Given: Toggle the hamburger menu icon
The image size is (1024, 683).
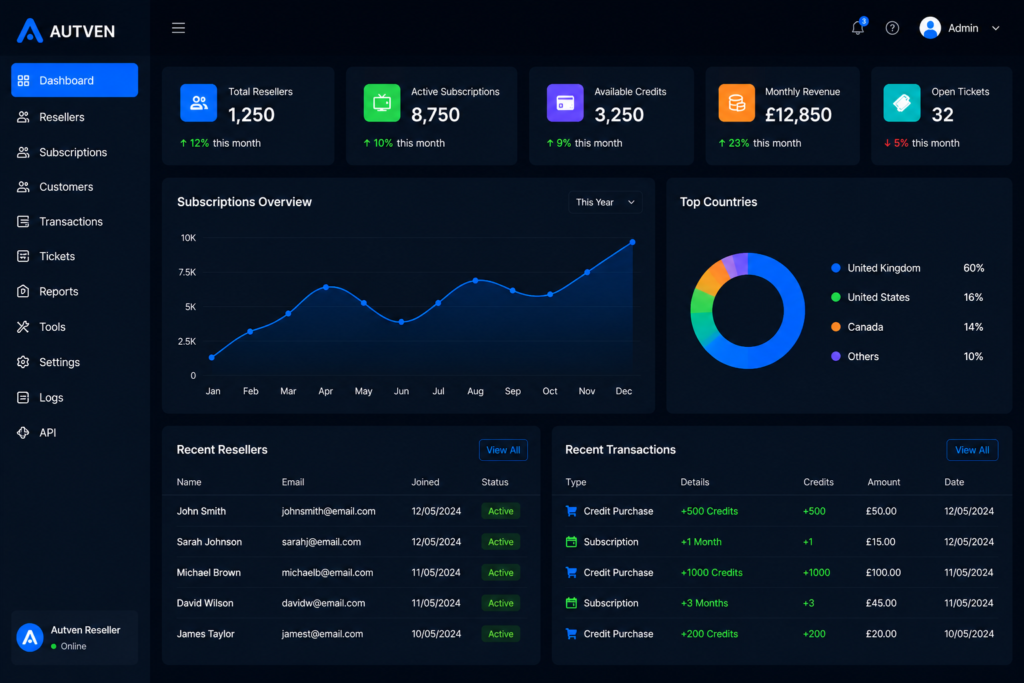Looking at the screenshot, I should pyautogui.click(x=178, y=28).
